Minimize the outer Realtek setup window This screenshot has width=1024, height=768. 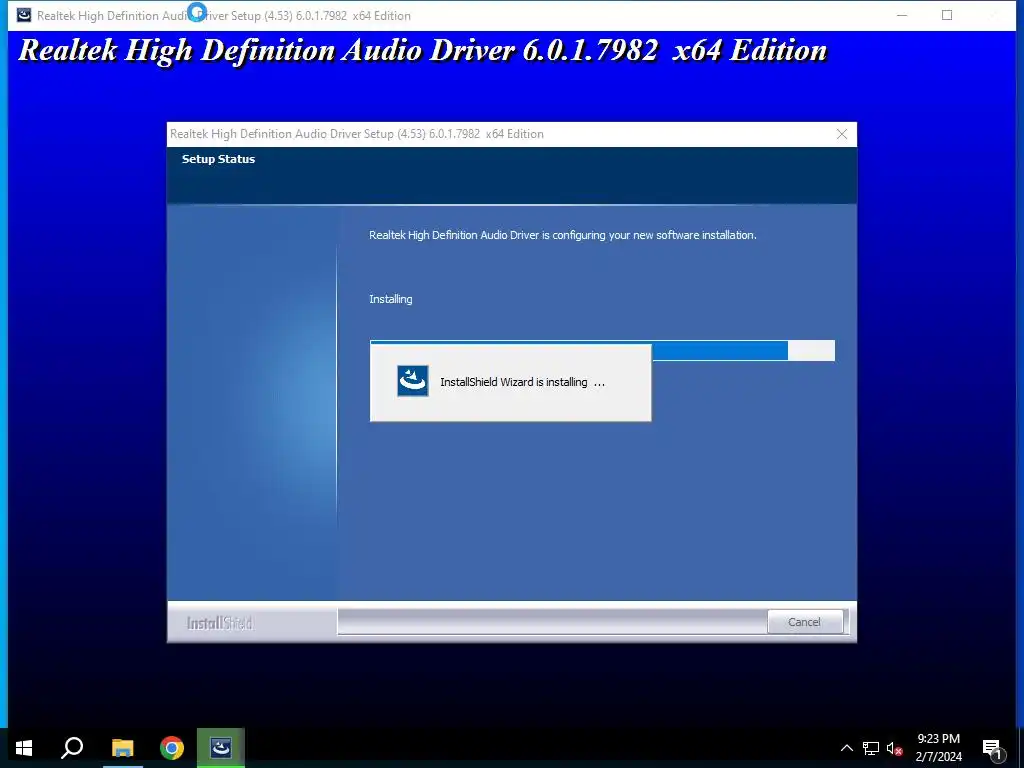[x=902, y=15]
